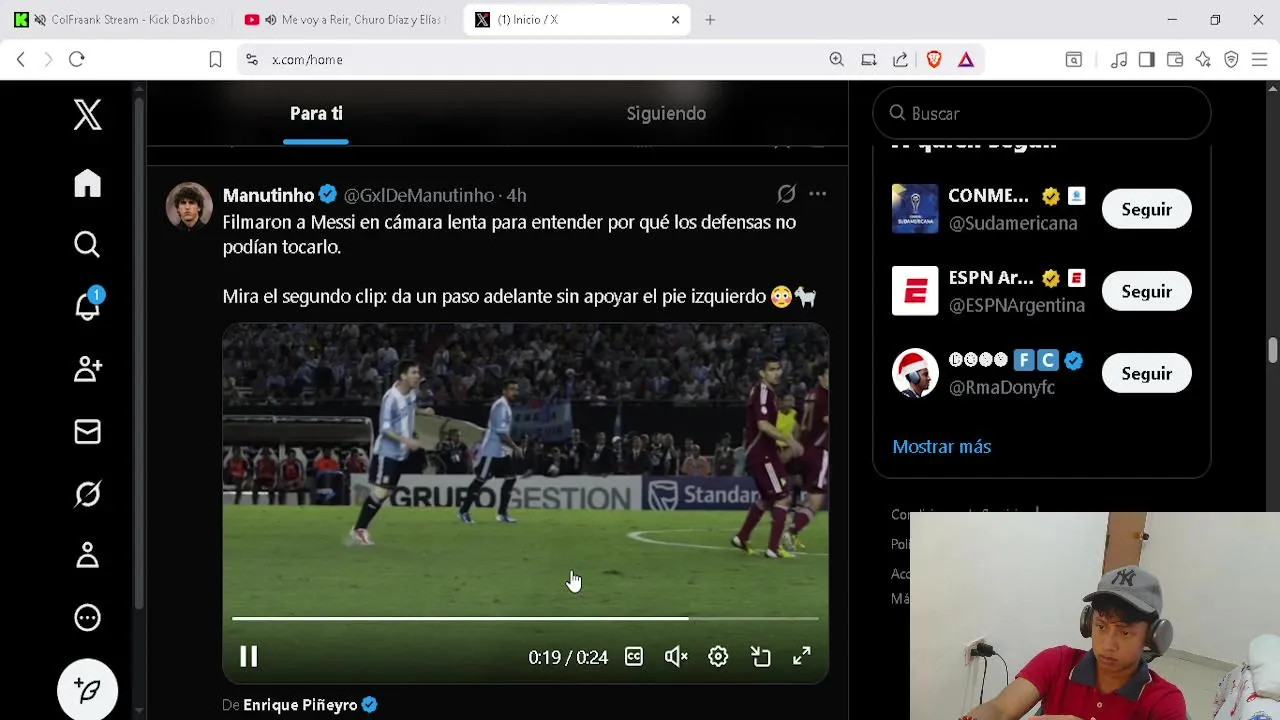Close the Inicio / X browser tab

(675, 19)
